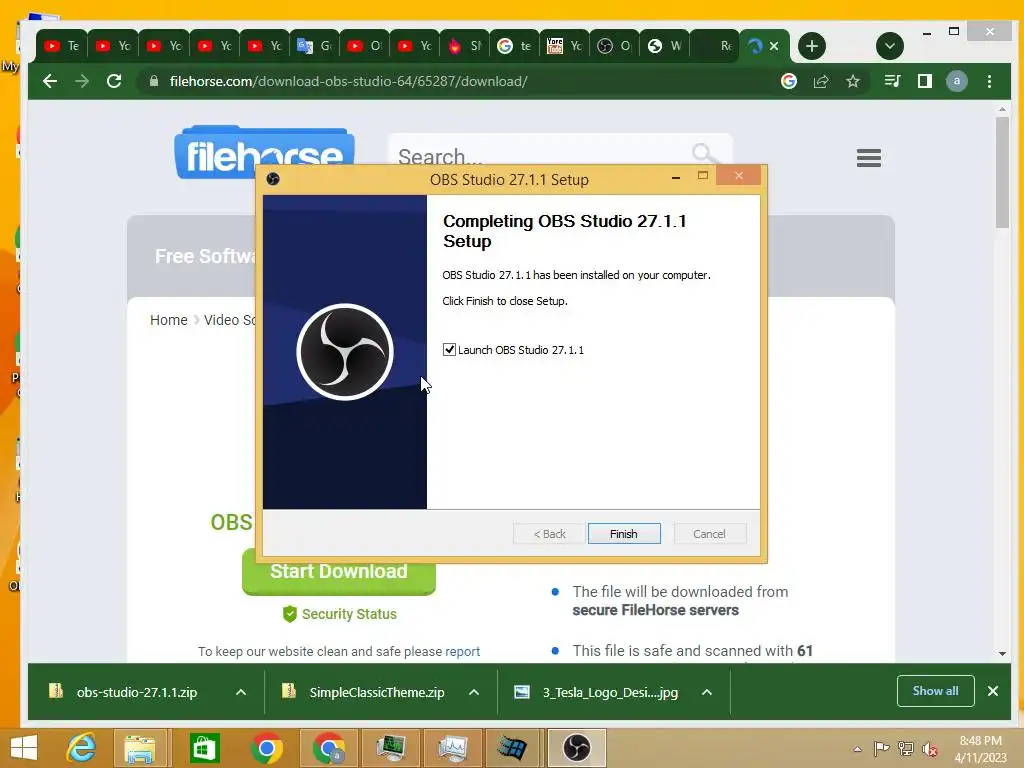
Task: Bookmark this page with the star icon
Action: (853, 81)
